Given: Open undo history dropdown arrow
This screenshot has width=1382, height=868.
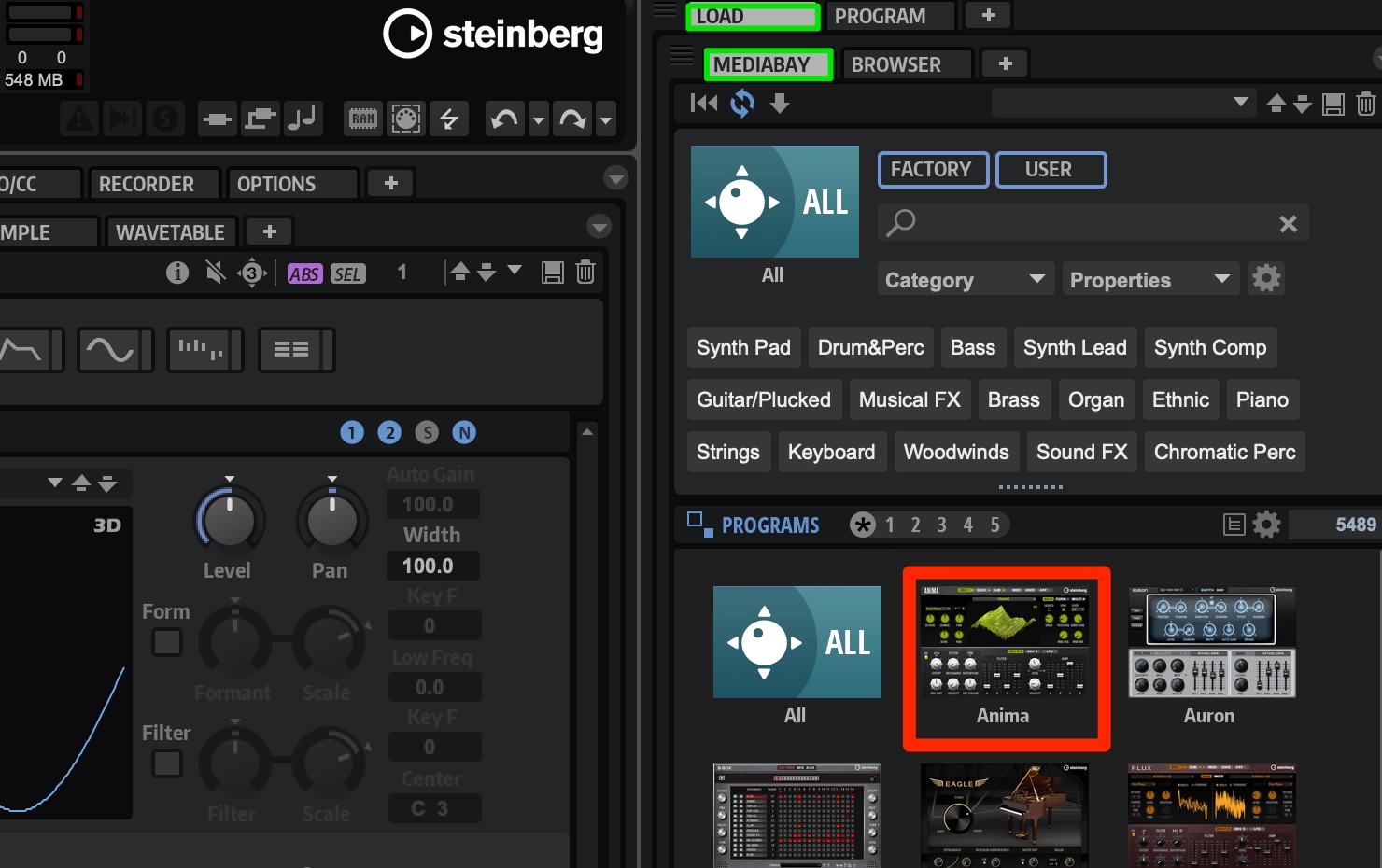Looking at the screenshot, I should pyautogui.click(x=539, y=119).
